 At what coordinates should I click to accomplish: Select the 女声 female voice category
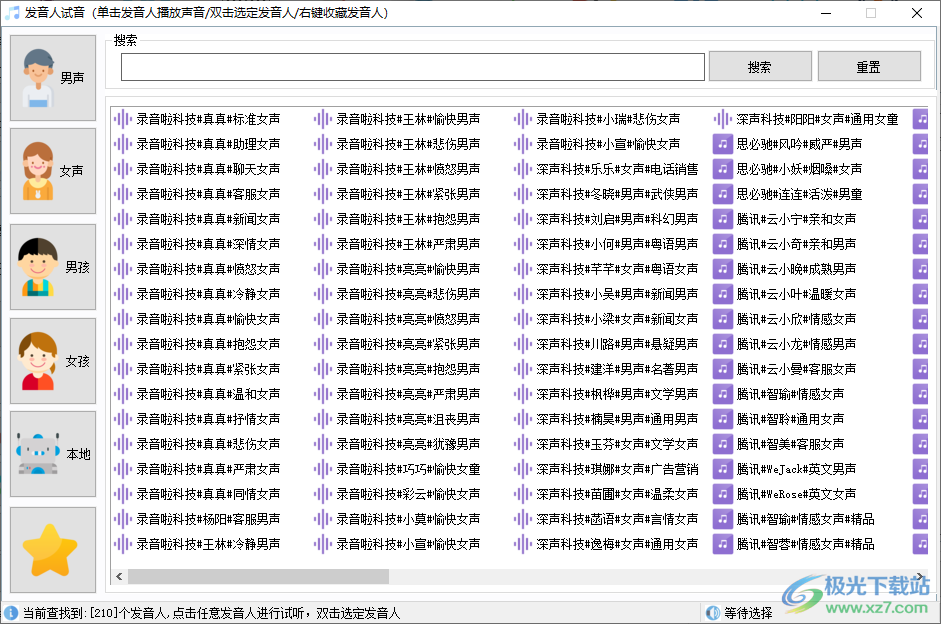tap(53, 171)
